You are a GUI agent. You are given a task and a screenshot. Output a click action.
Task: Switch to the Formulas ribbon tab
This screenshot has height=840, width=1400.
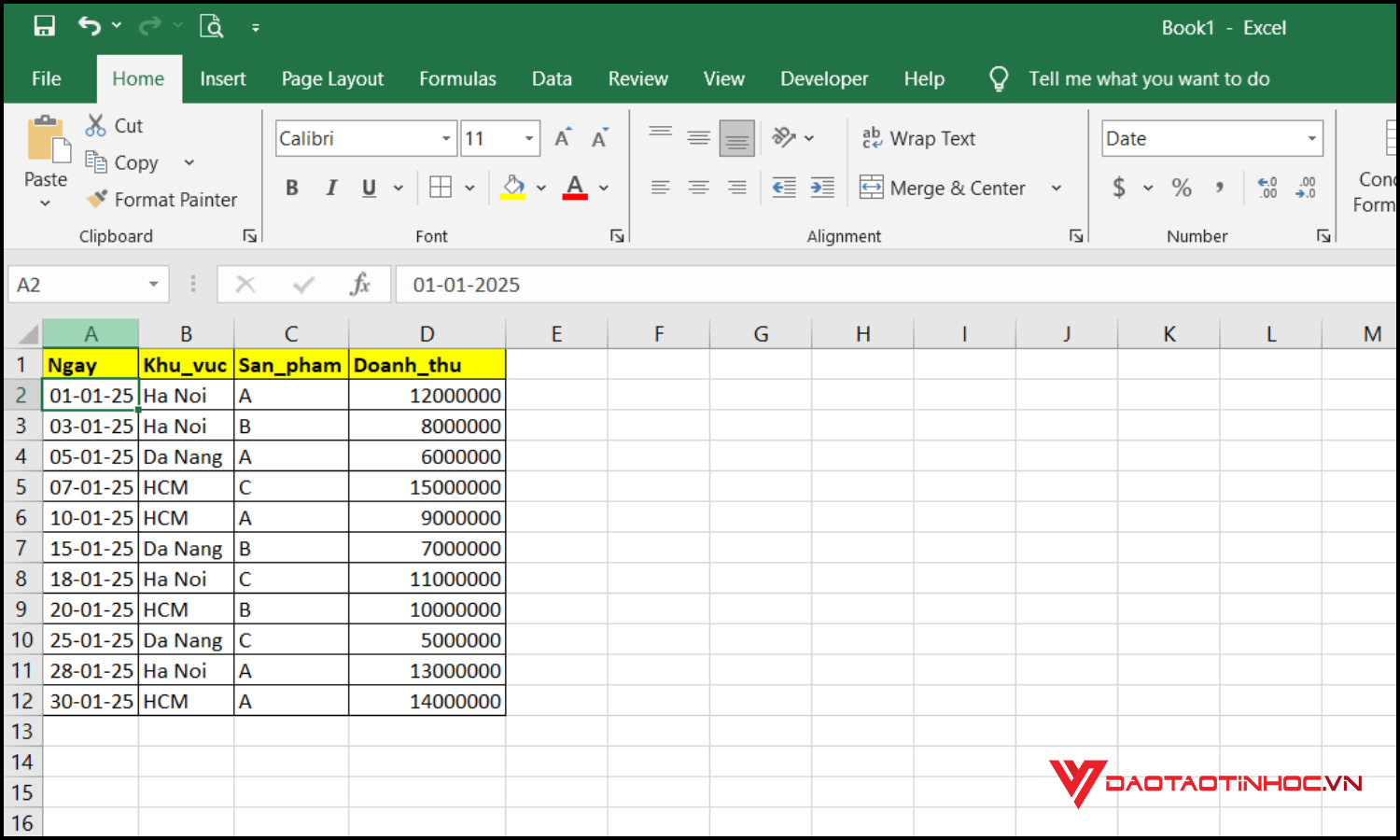[x=457, y=78]
